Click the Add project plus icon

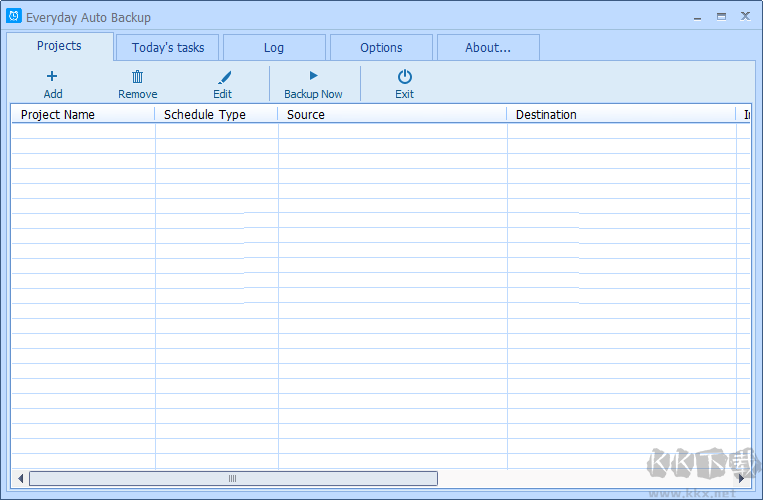[52, 76]
